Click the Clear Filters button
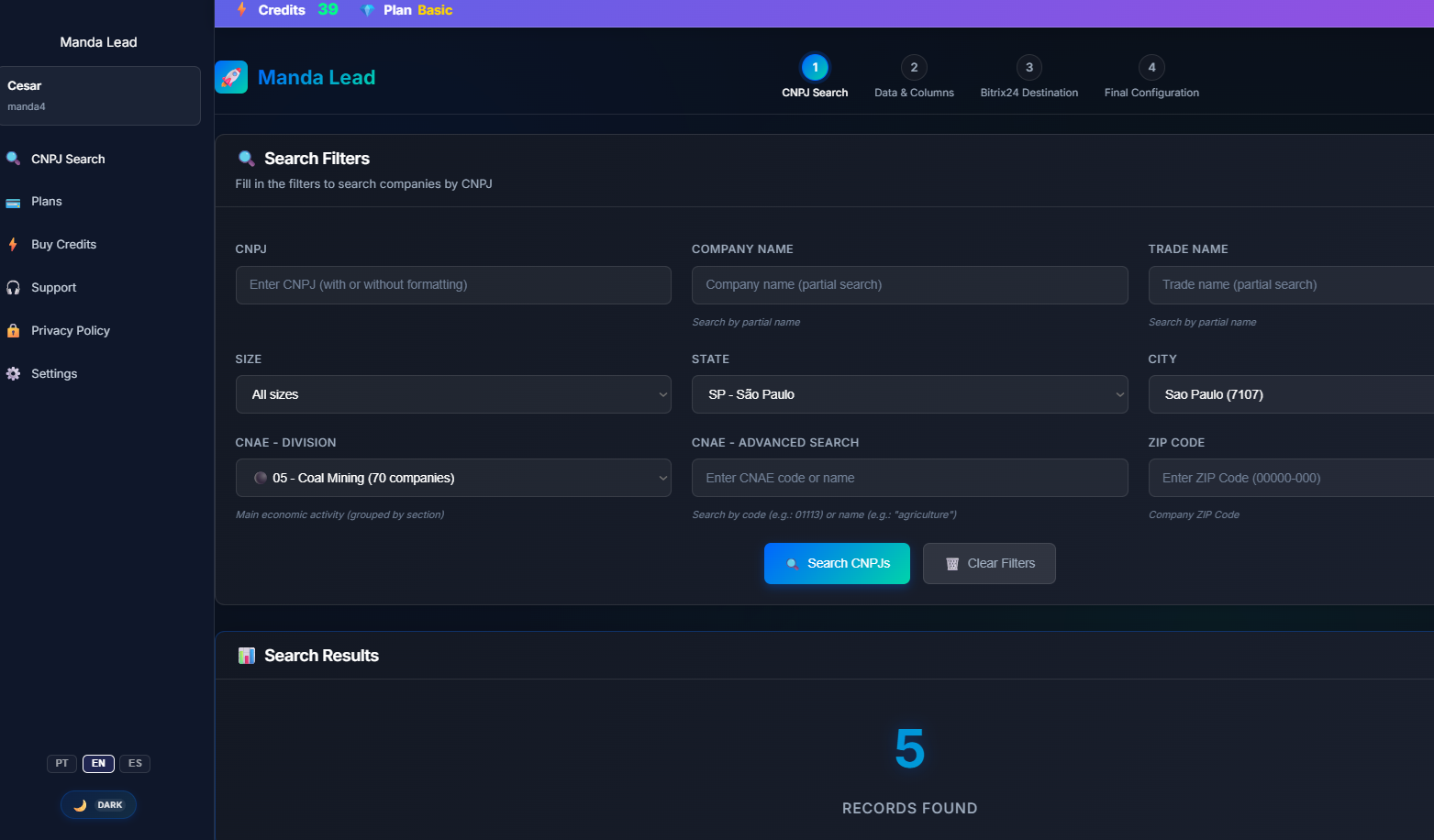This screenshot has width=1434, height=840. (989, 564)
